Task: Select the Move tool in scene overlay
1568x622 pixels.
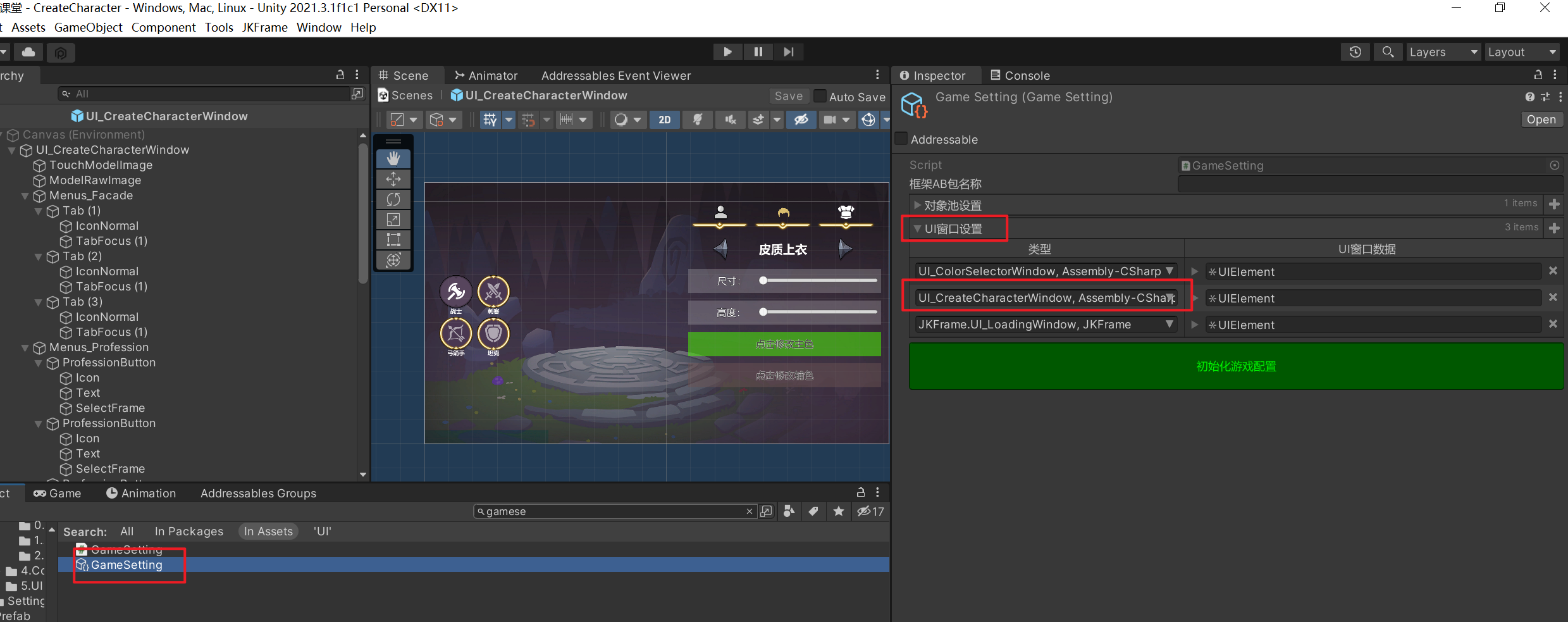Action: tap(393, 179)
